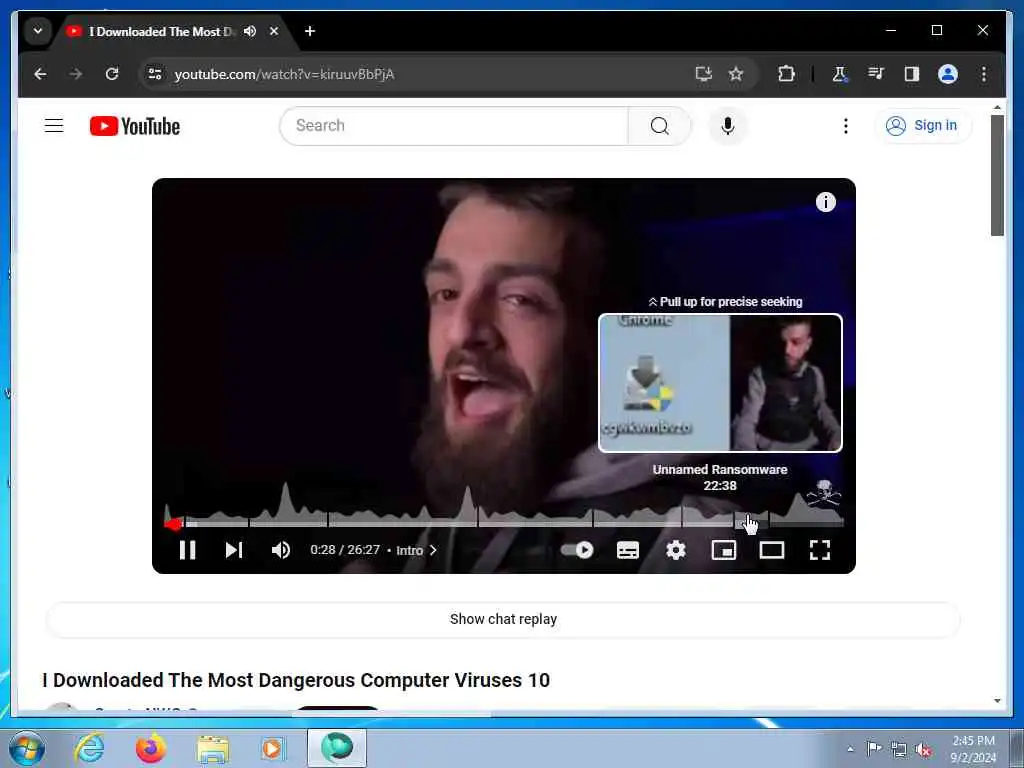View site information icon

(x=155, y=74)
